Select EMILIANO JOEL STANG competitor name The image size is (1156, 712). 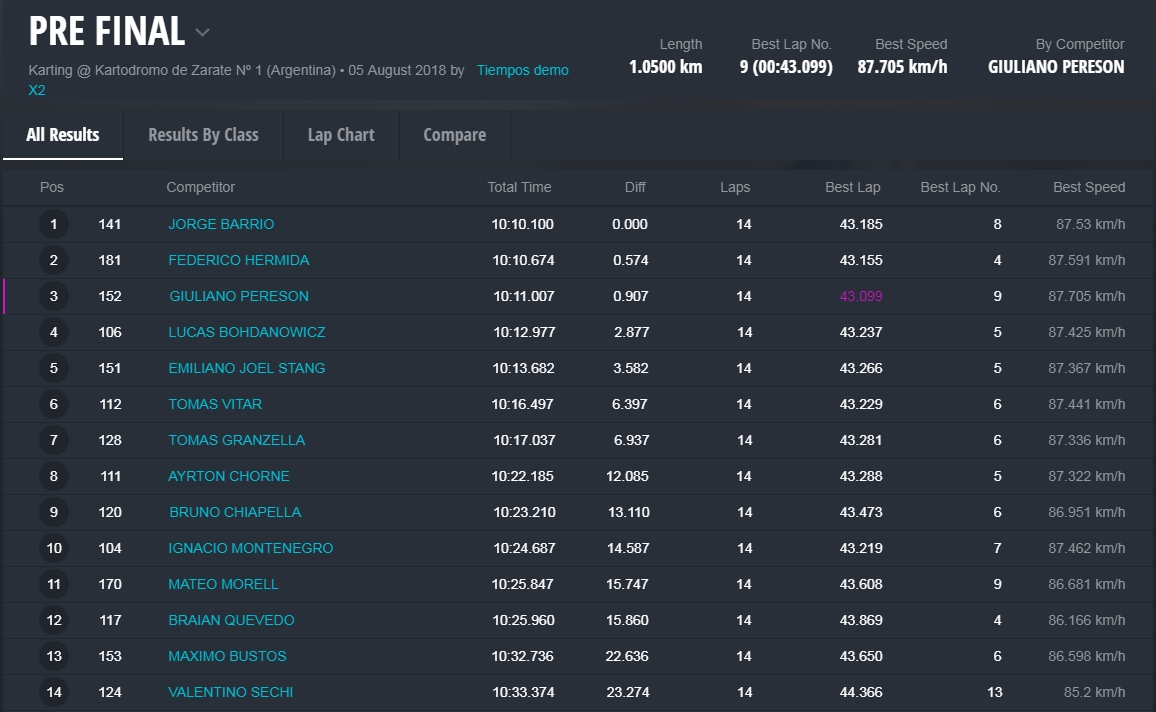pyautogui.click(x=246, y=368)
